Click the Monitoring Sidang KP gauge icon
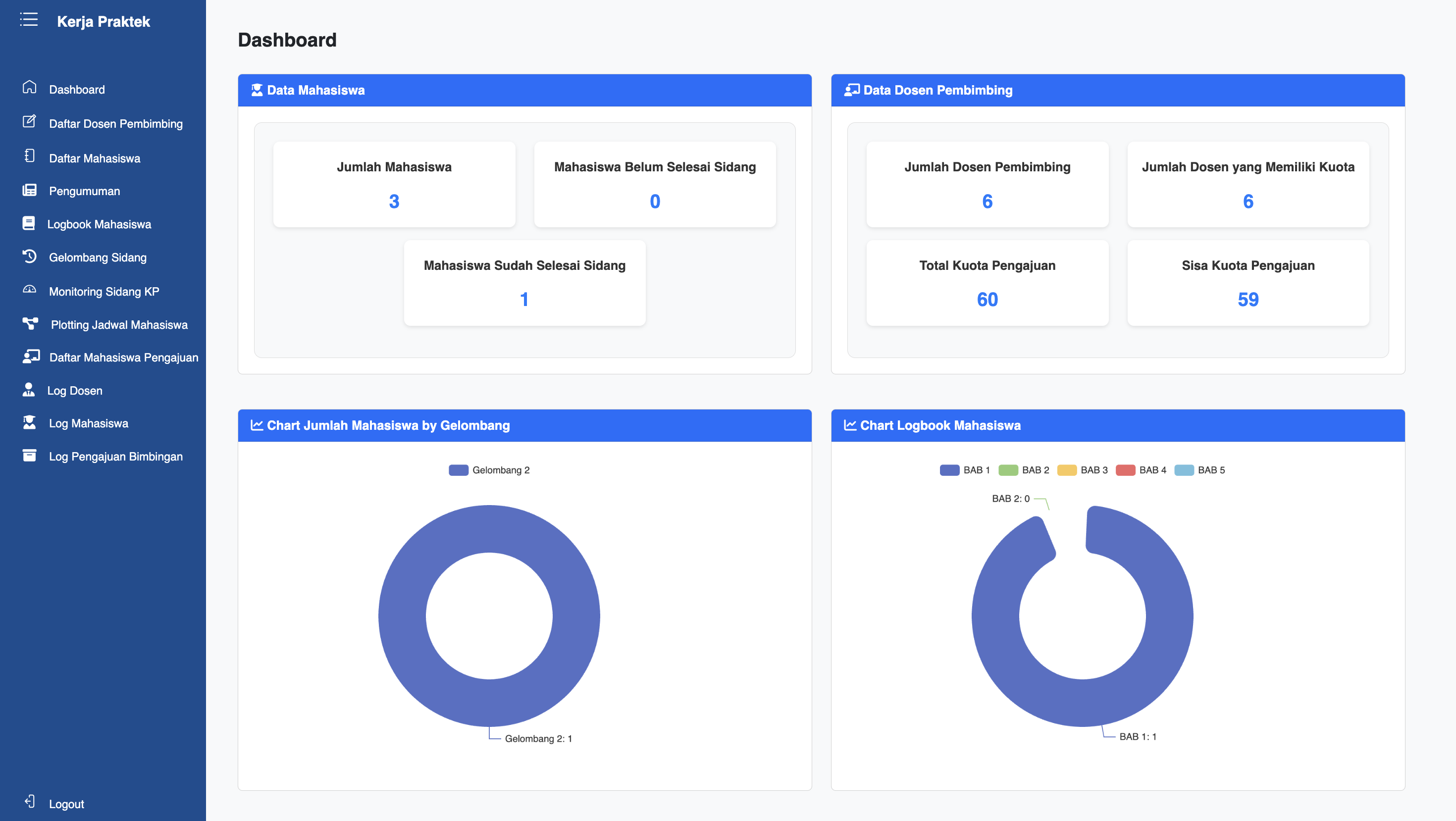 click(29, 290)
